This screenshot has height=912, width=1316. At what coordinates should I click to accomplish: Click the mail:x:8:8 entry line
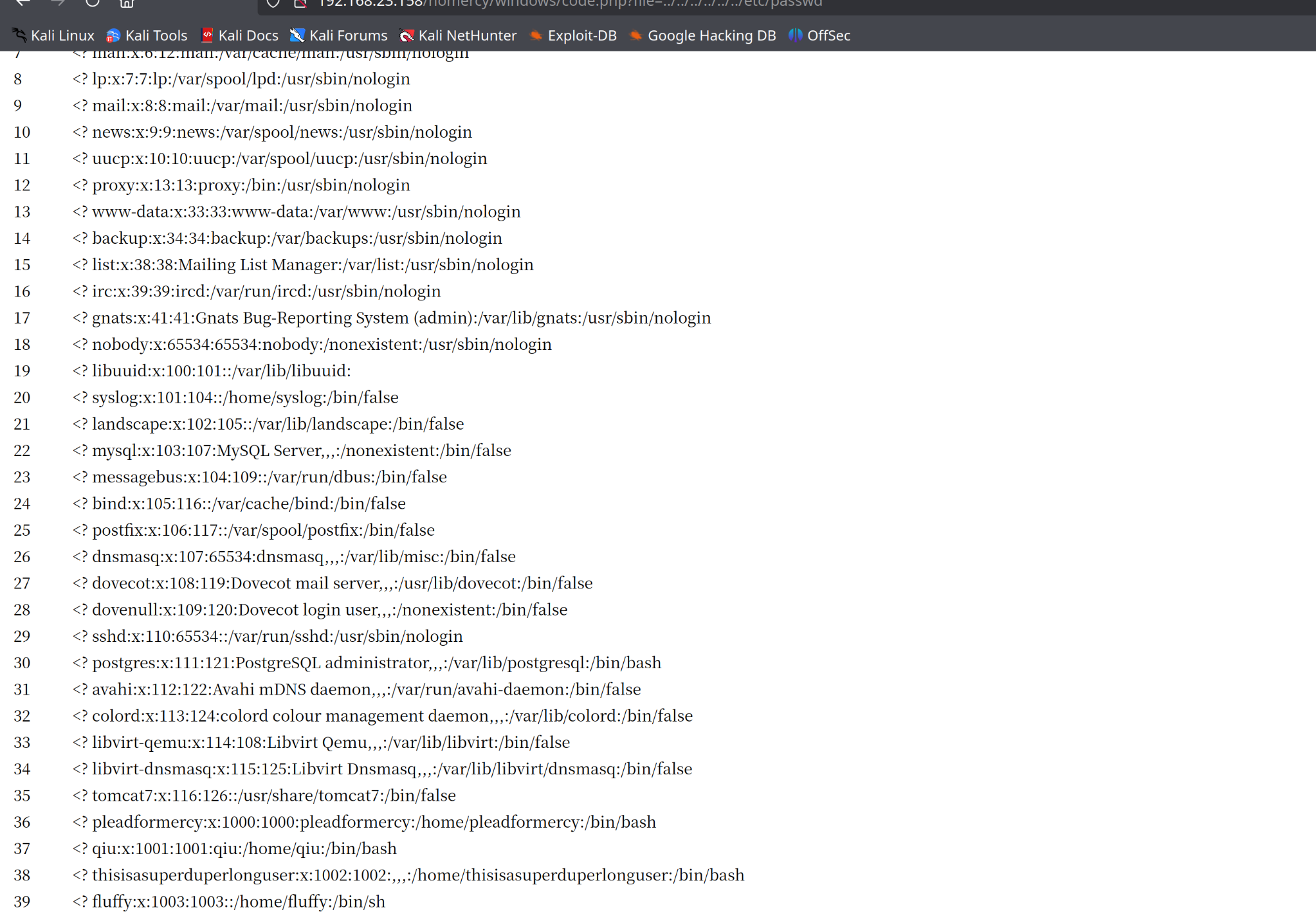pos(242,105)
